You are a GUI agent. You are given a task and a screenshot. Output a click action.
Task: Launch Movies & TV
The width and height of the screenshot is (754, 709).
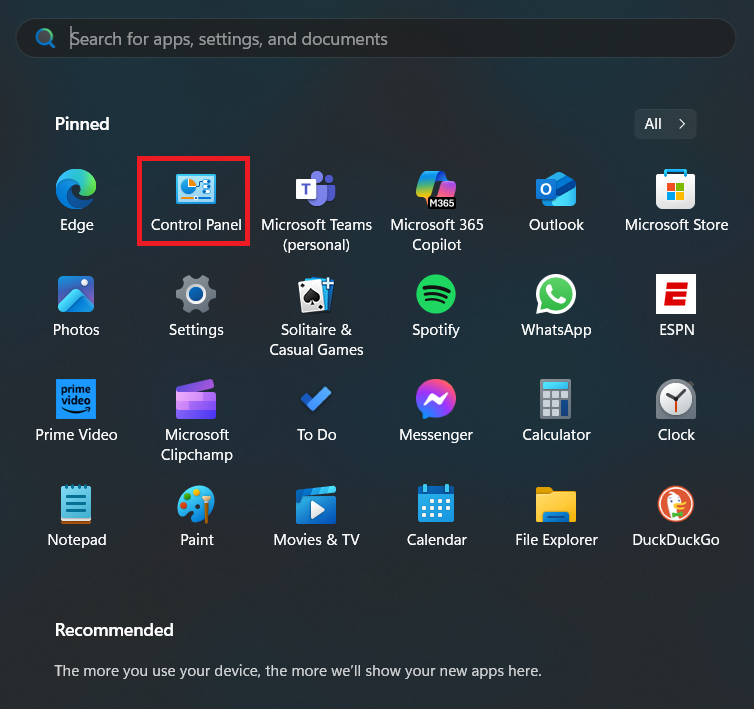coord(316,516)
